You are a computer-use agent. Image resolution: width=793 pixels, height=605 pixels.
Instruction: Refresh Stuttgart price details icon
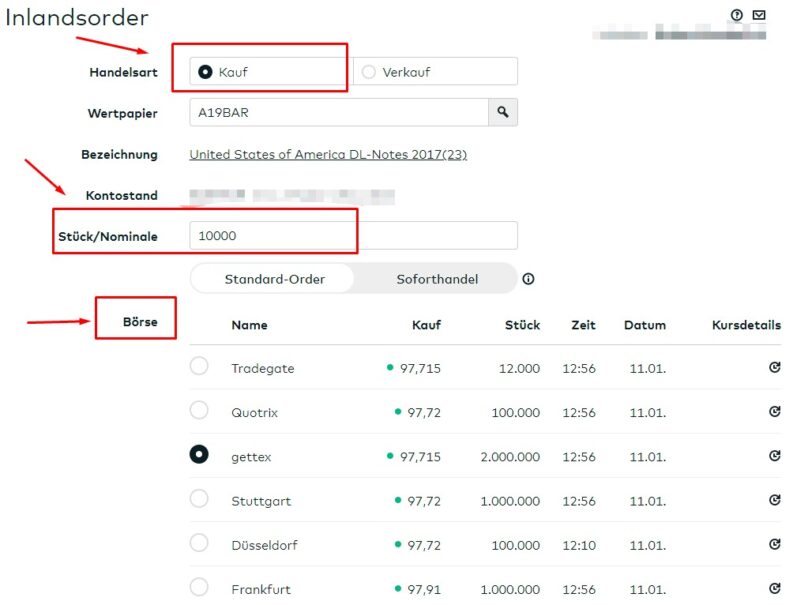774,500
